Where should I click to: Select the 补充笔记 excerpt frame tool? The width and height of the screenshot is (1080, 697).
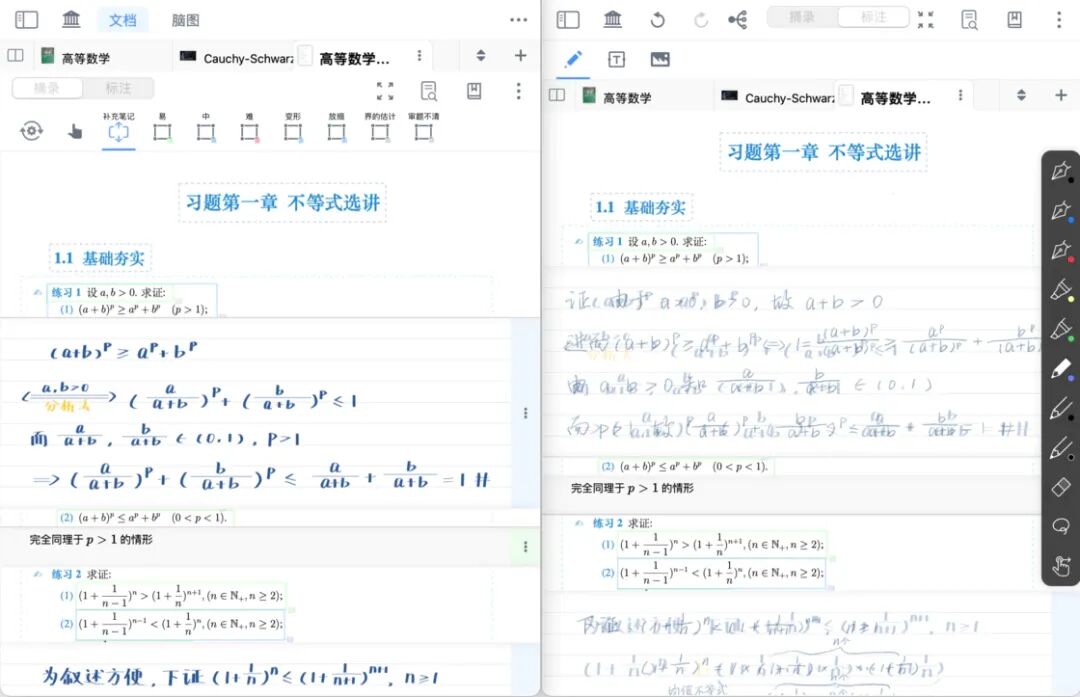click(x=118, y=127)
